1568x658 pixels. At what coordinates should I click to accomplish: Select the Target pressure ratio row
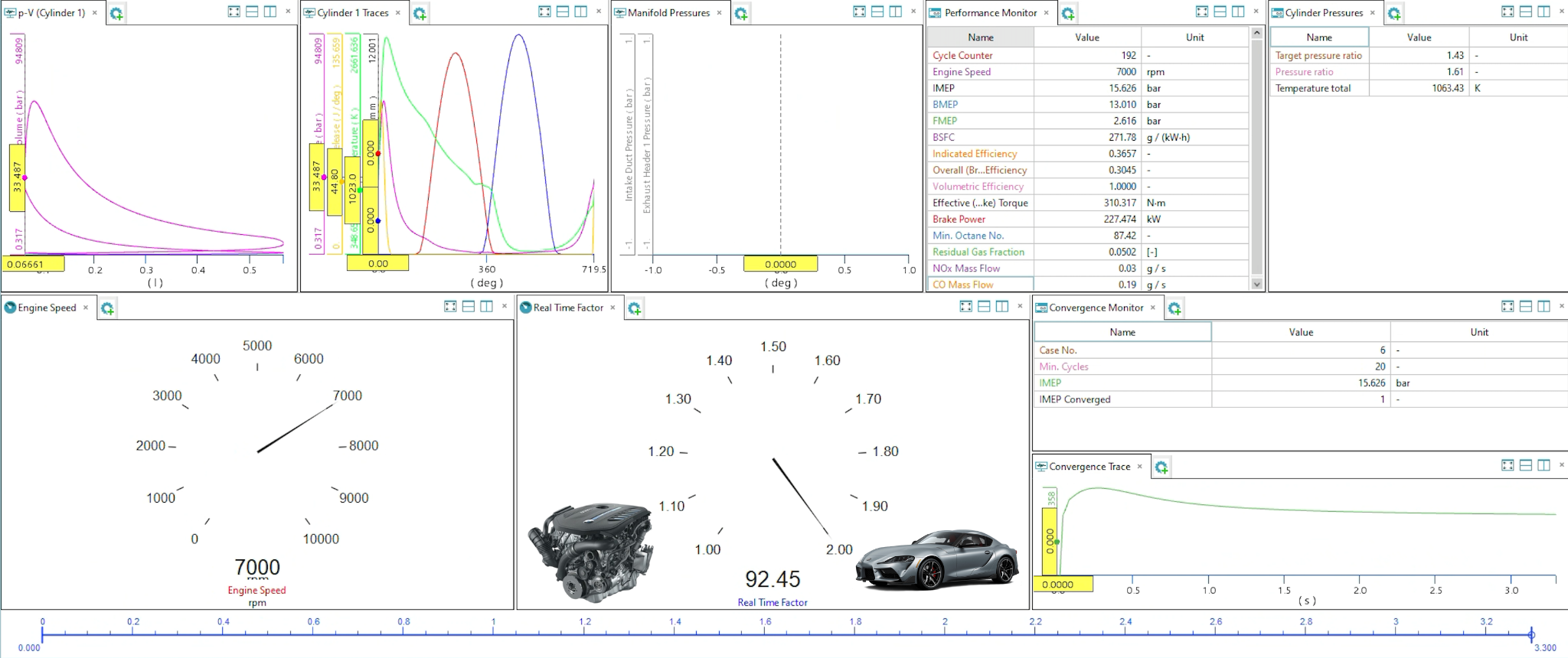1419,55
